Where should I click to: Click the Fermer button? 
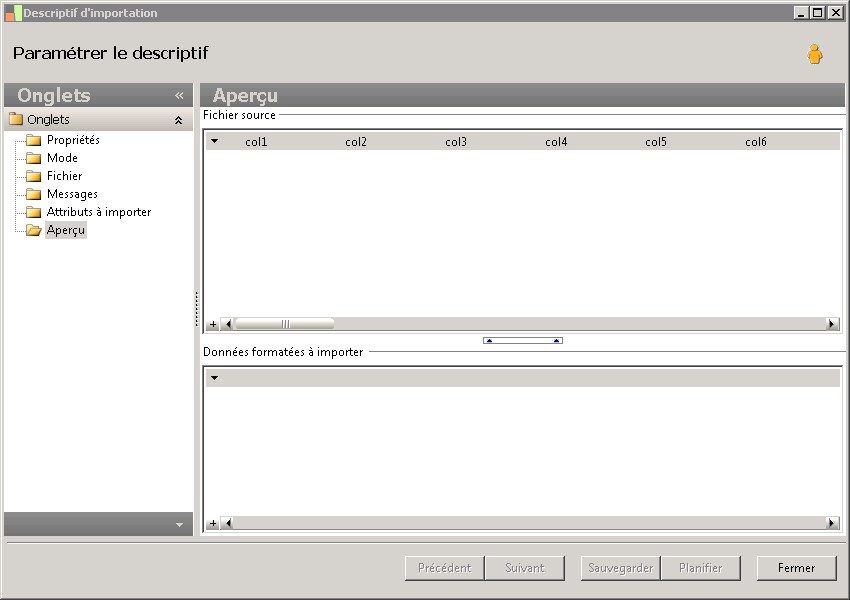(796, 568)
